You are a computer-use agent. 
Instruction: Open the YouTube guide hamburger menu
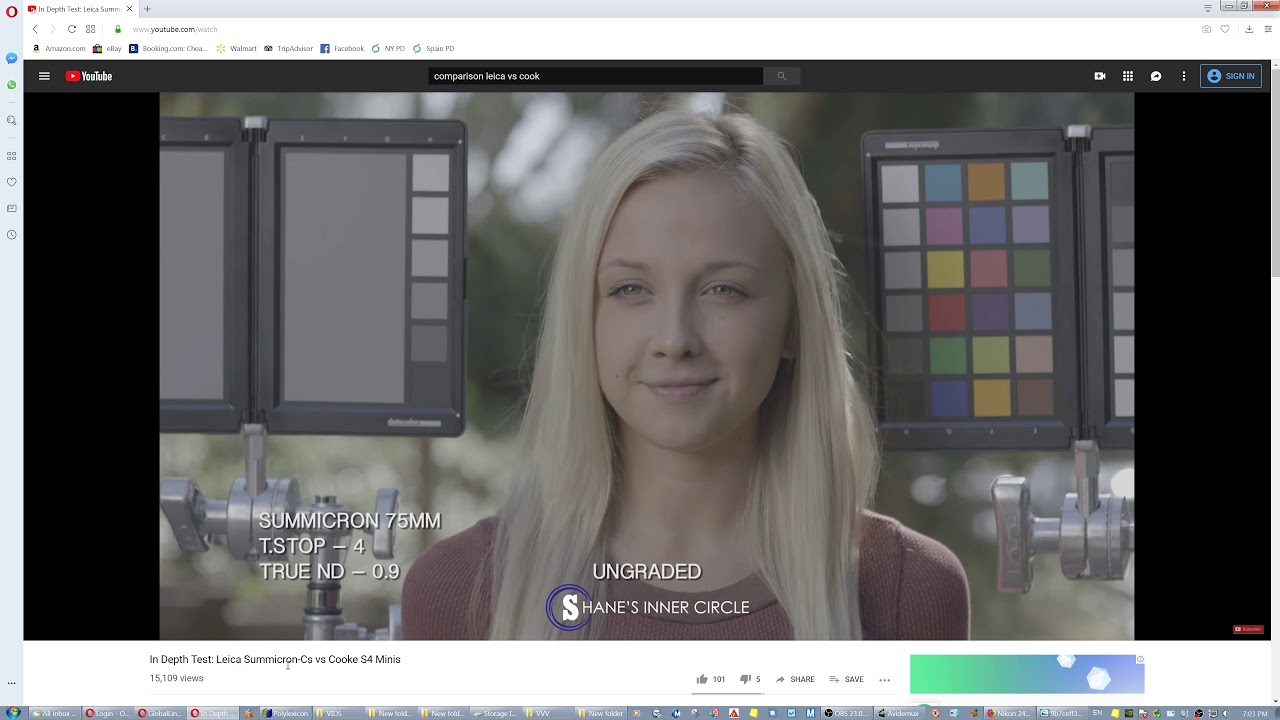[44, 76]
